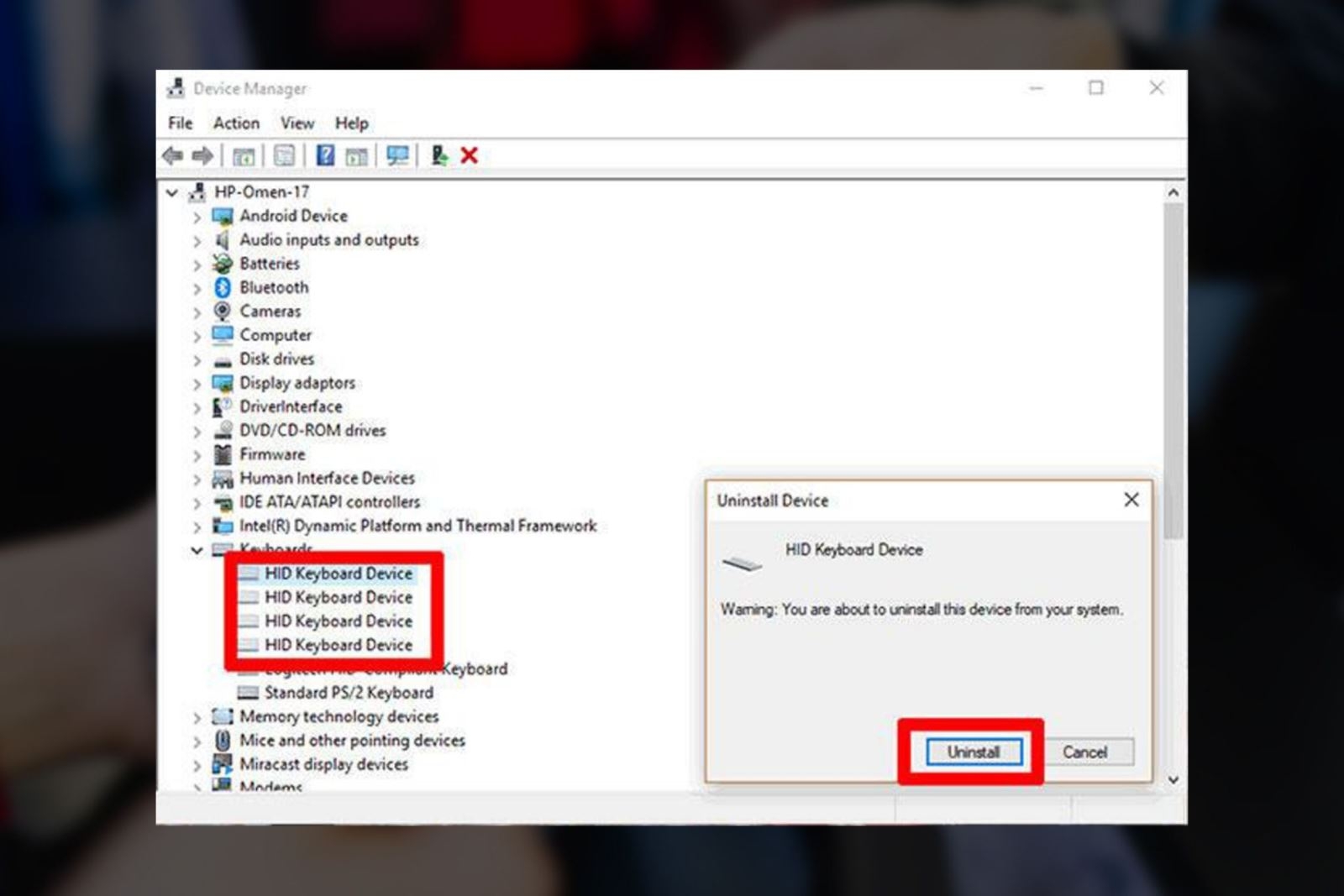Click the device tree scrollbar down arrow
Image resolution: width=1344 pixels, height=896 pixels.
coord(1173,780)
